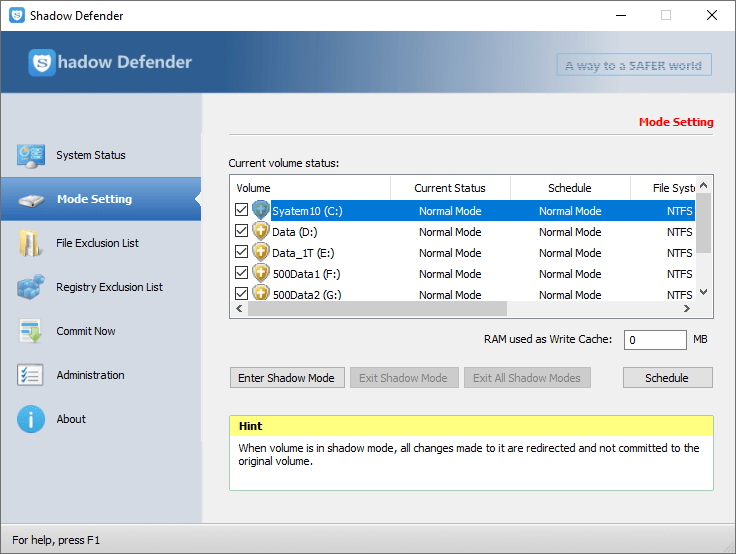
Task: Click the 'For help, press F1' status text
Action: tap(56, 540)
